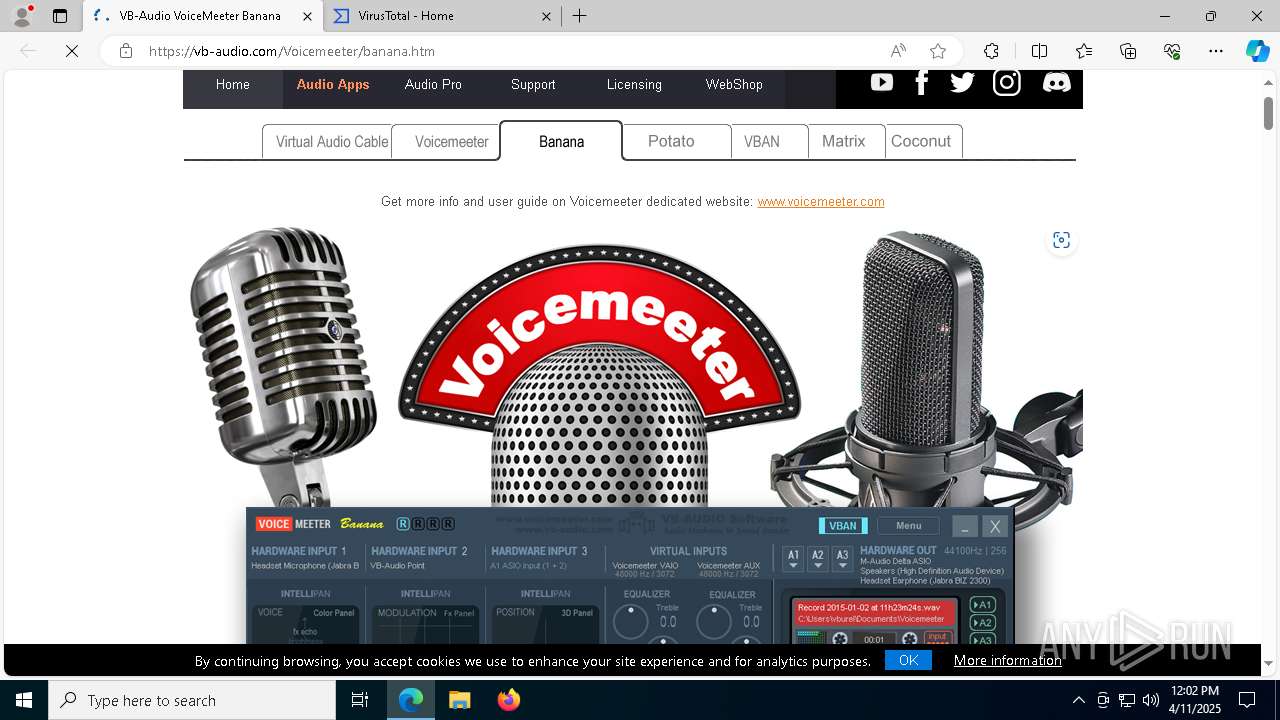Open the WebShop navigation item
This screenshot has width=1280, height=720.
tap(734, 84)
